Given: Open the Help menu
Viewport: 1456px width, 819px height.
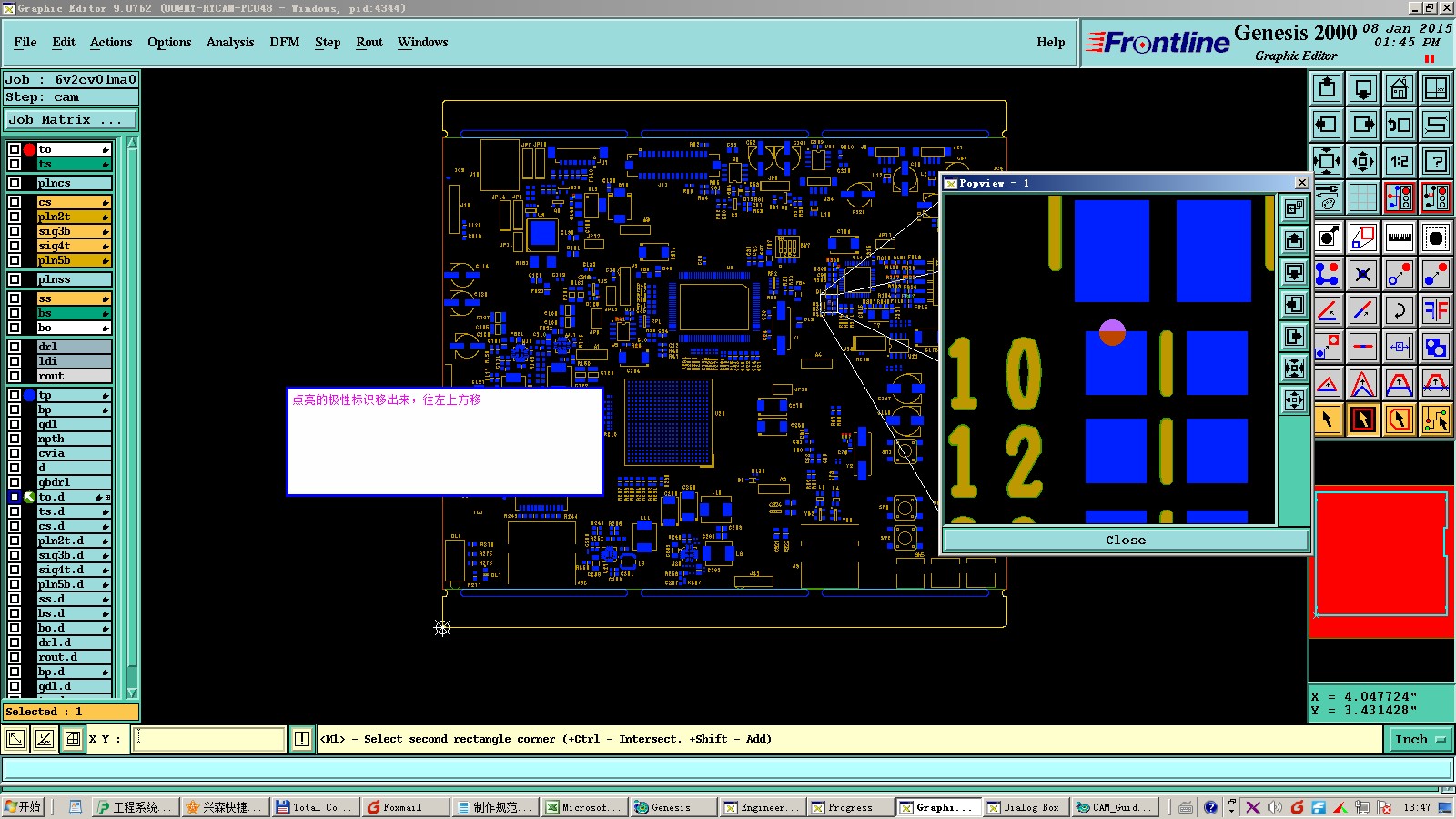Looking at the screenshot, I should [x=1051, y=42].
